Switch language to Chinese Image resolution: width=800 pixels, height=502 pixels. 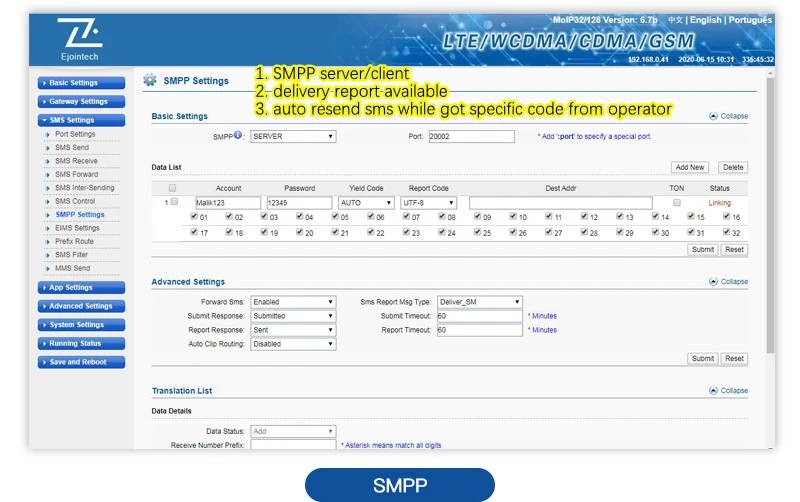click(x=675, y=20)
